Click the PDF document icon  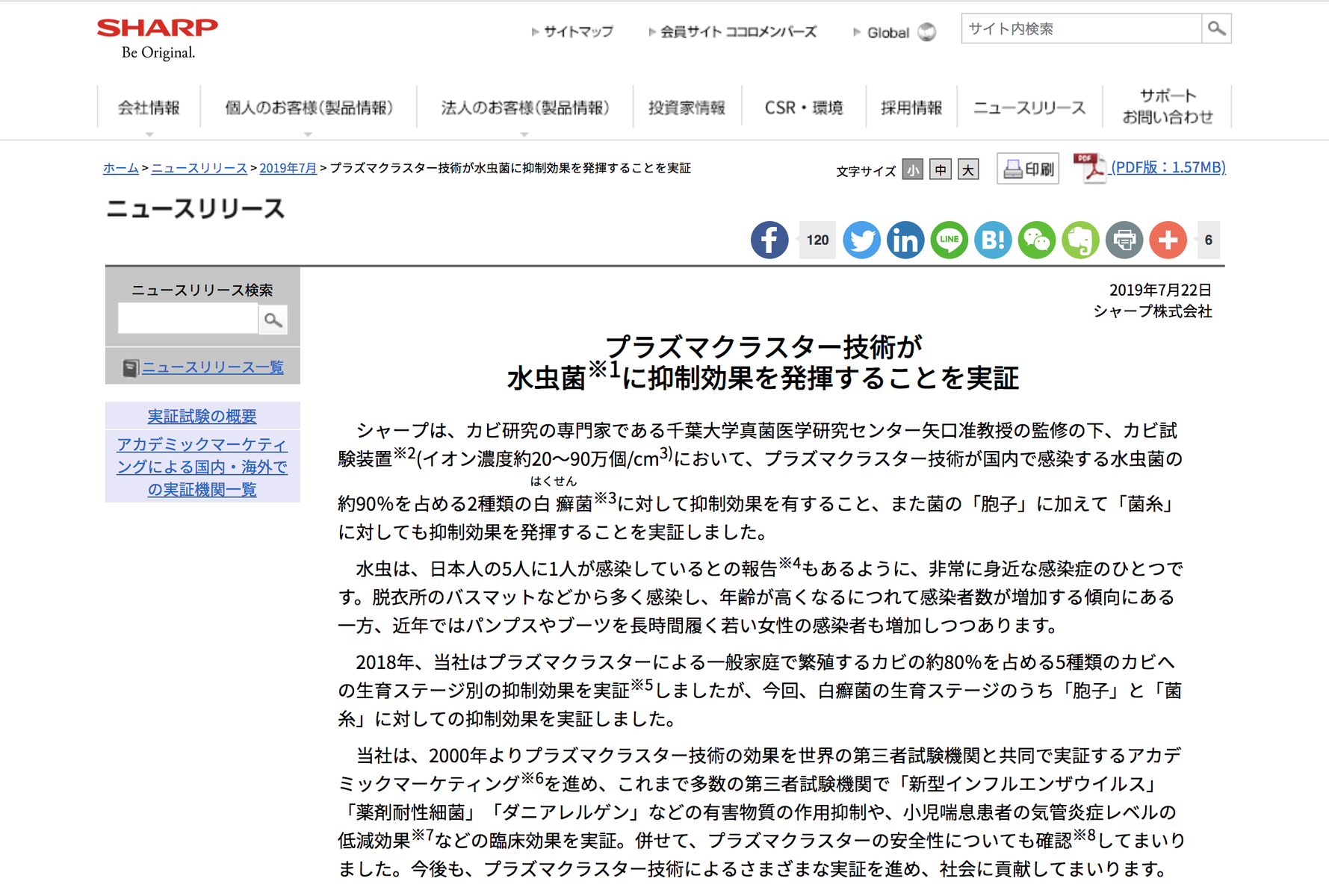(1089, 168)
